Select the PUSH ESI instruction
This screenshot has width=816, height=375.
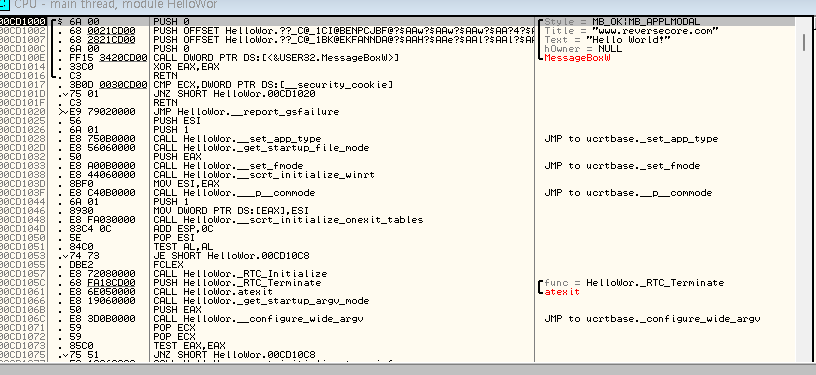(174, 121)
